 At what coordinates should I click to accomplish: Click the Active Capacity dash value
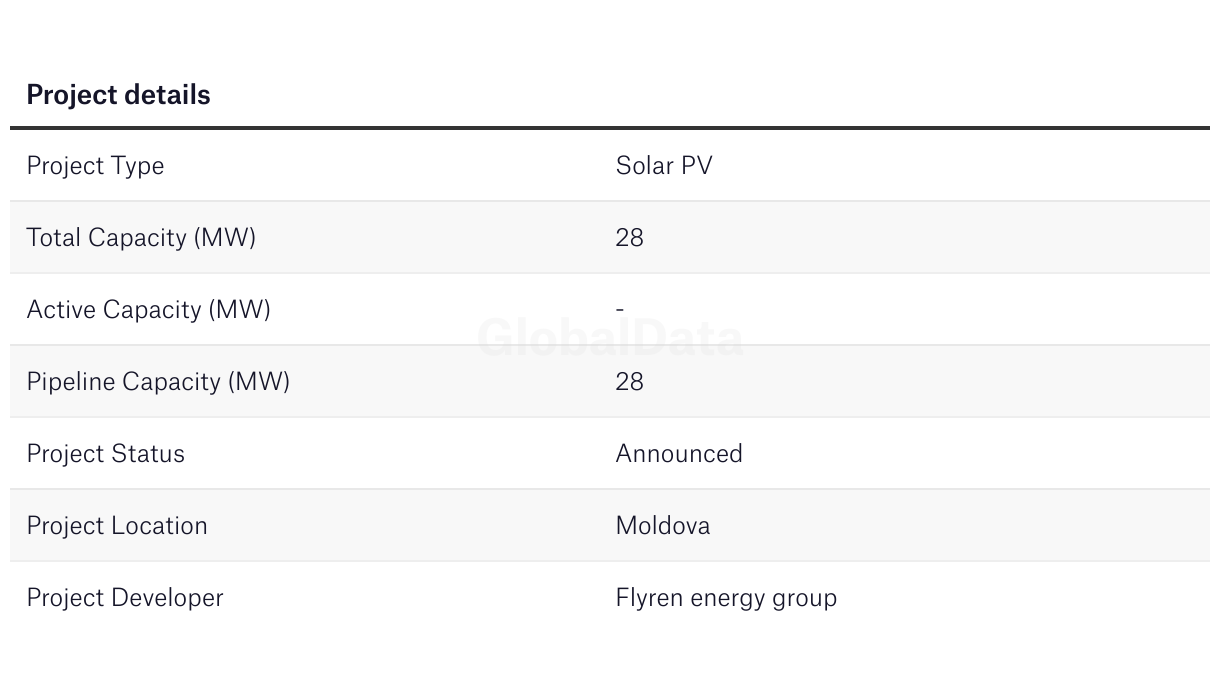pos(620,310)
